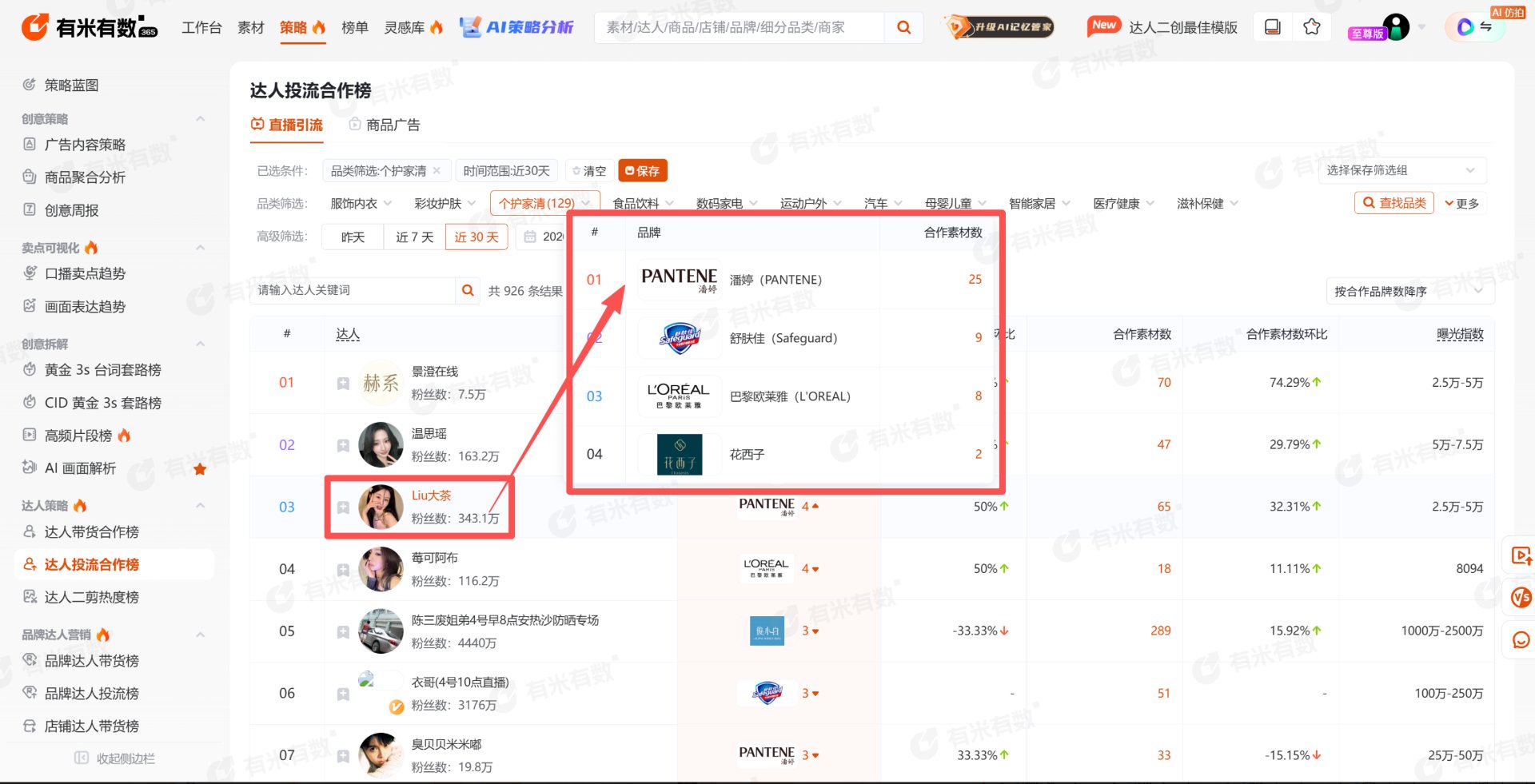Select the 近 7 天 time range
Image resolution: width=1535 pixels, height=784 pixels.
pos(414,237)
